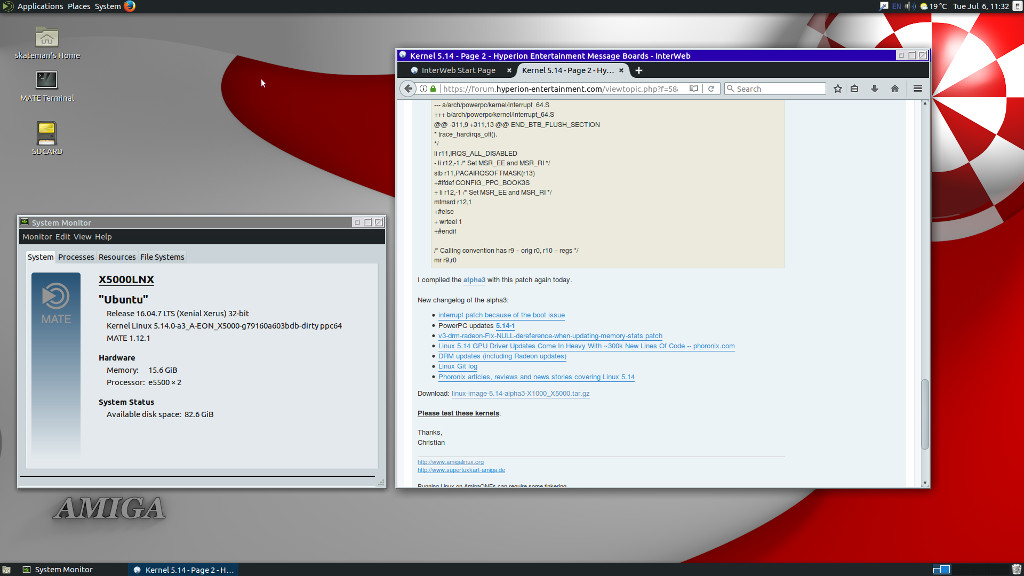Open the amigalinux.org signature link
This screenshot has height=576, width=1024.
coord(451,462)
